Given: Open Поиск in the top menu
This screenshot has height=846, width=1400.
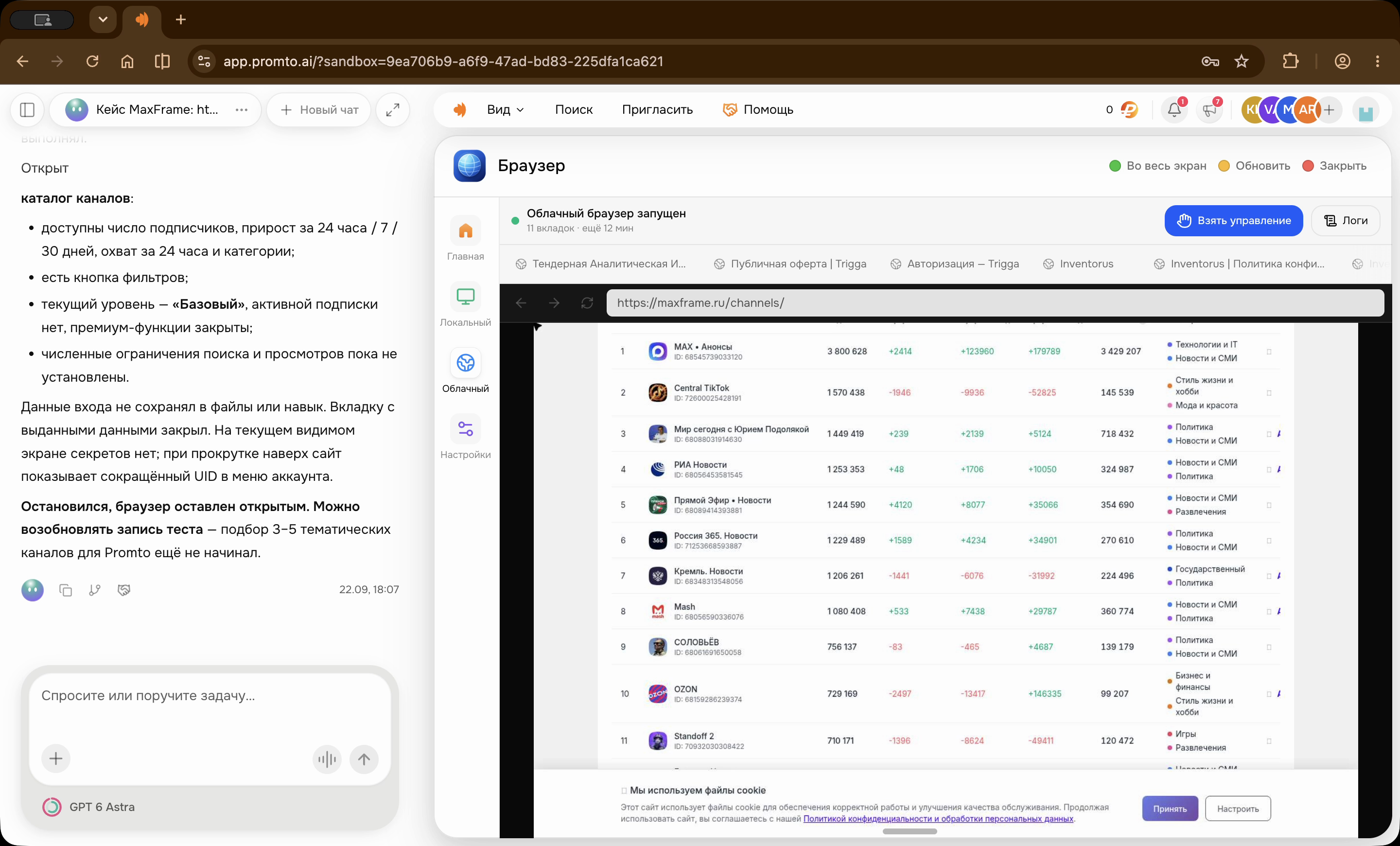Looking at the screenshot, I should click(573, 110).
